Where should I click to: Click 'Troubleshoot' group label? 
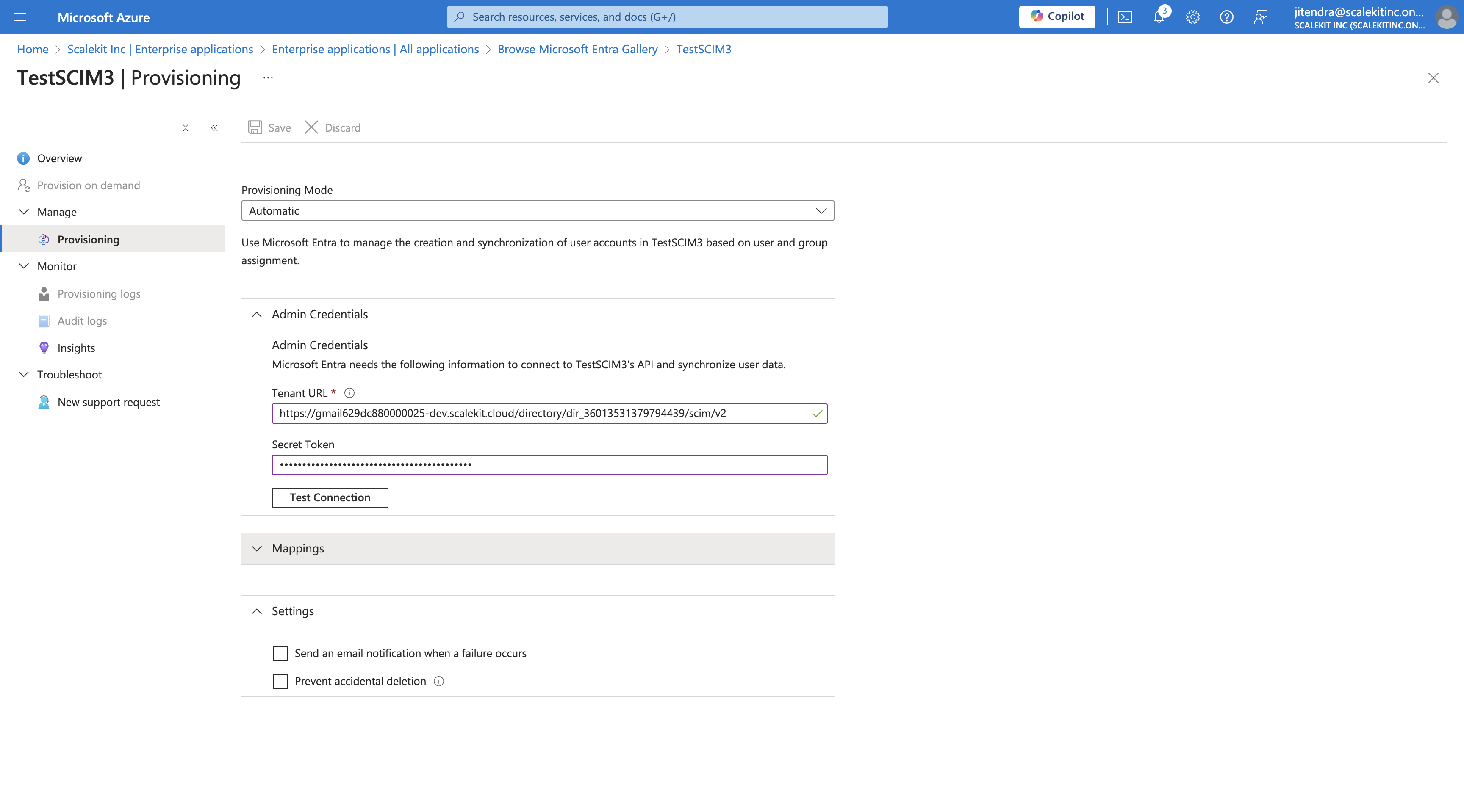point(69,374)
